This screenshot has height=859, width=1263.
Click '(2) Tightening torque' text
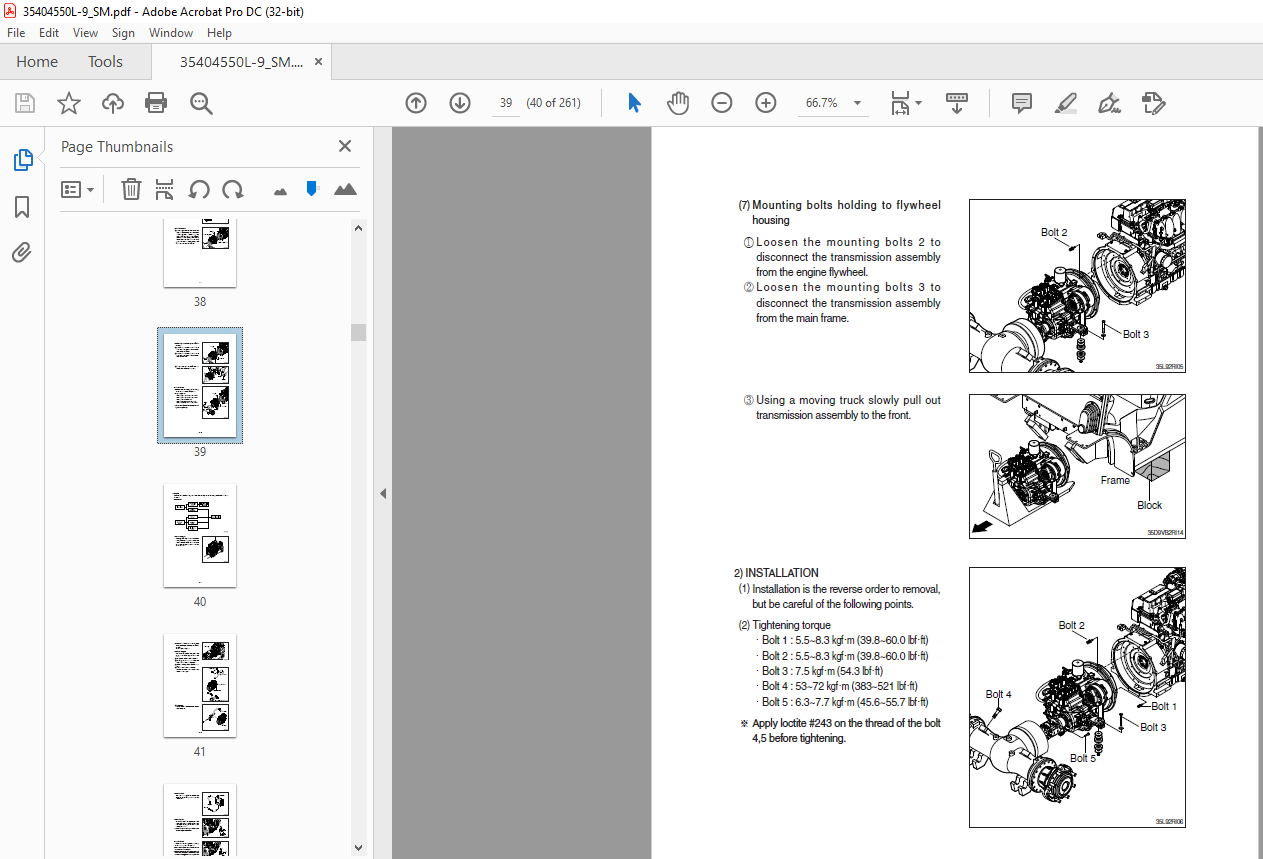tap(784, 625)
